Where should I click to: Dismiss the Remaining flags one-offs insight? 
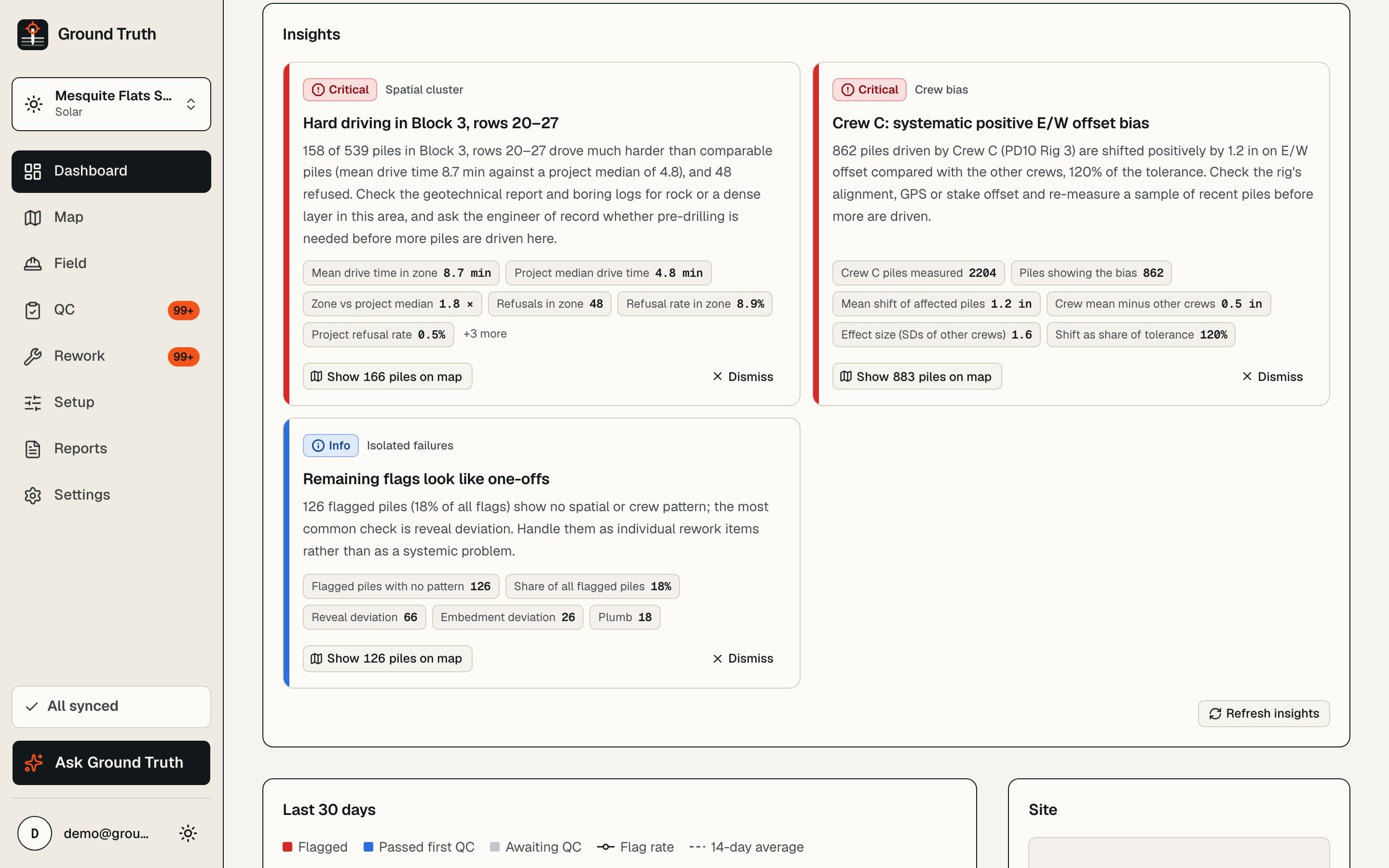coord(743,658)
